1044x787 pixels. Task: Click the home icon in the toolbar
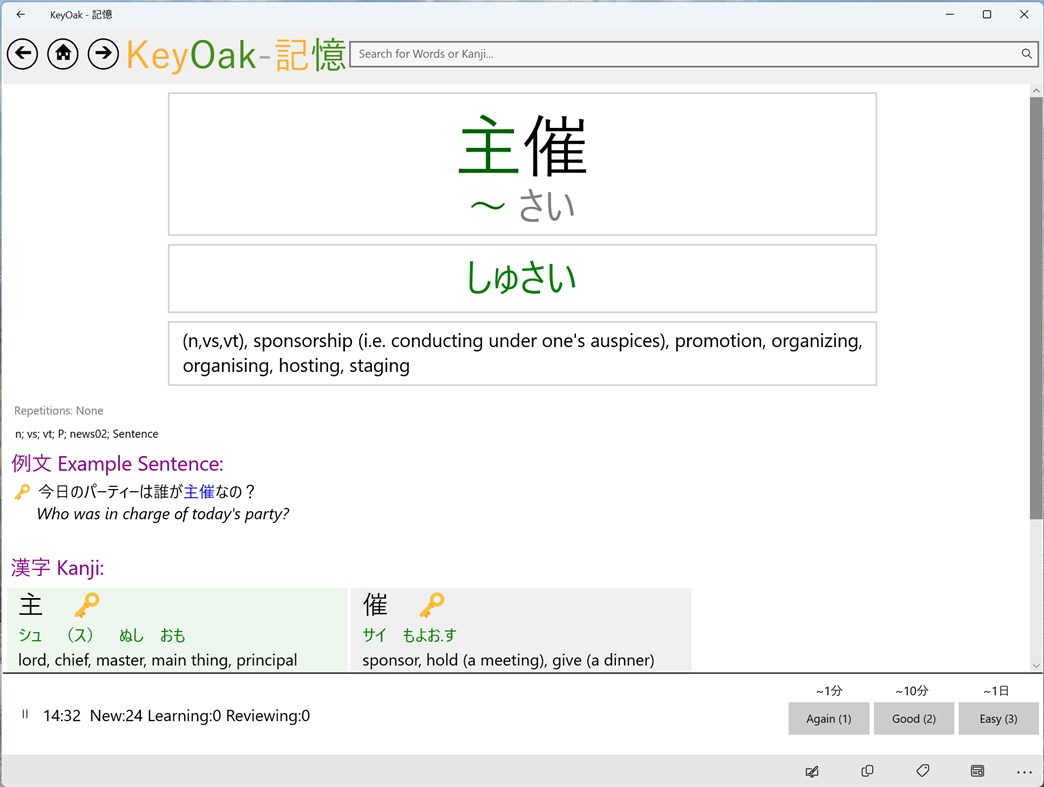pyautogui.click(x=62, y=54)
